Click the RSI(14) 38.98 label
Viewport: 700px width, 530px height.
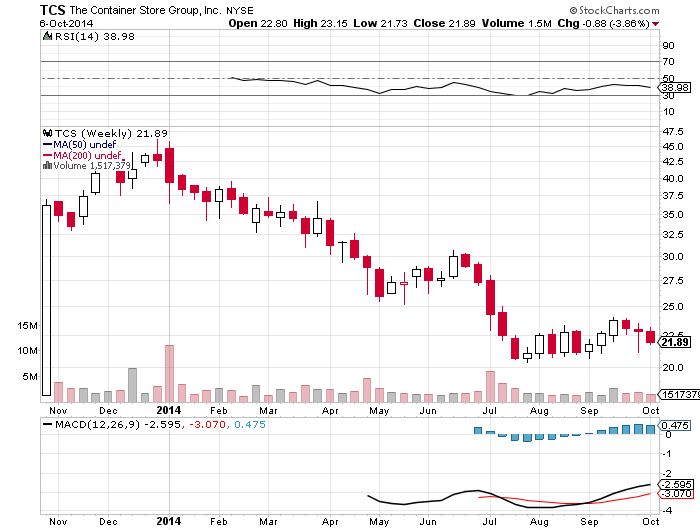(x=94, y=37)
